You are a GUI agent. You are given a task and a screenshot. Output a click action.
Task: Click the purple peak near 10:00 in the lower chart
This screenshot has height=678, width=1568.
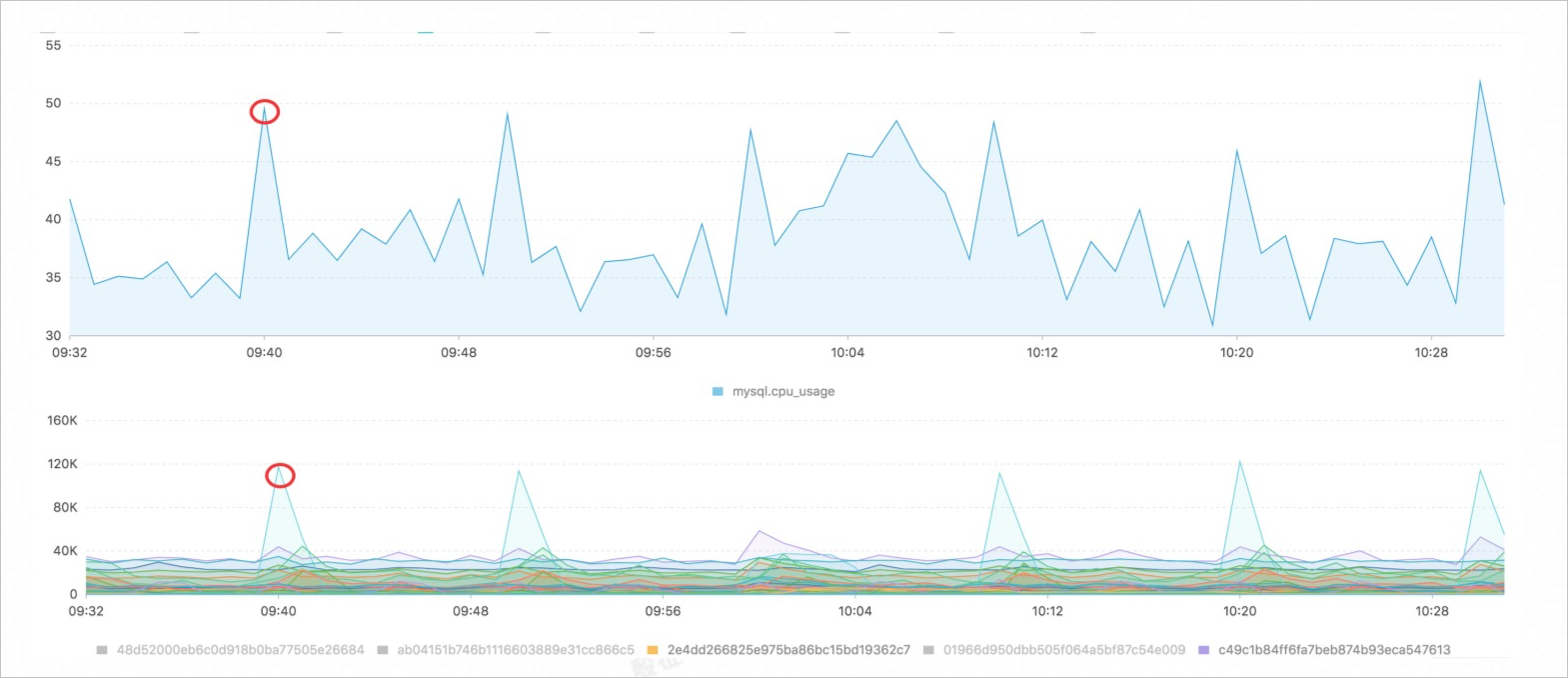click(x=760, y=531)
